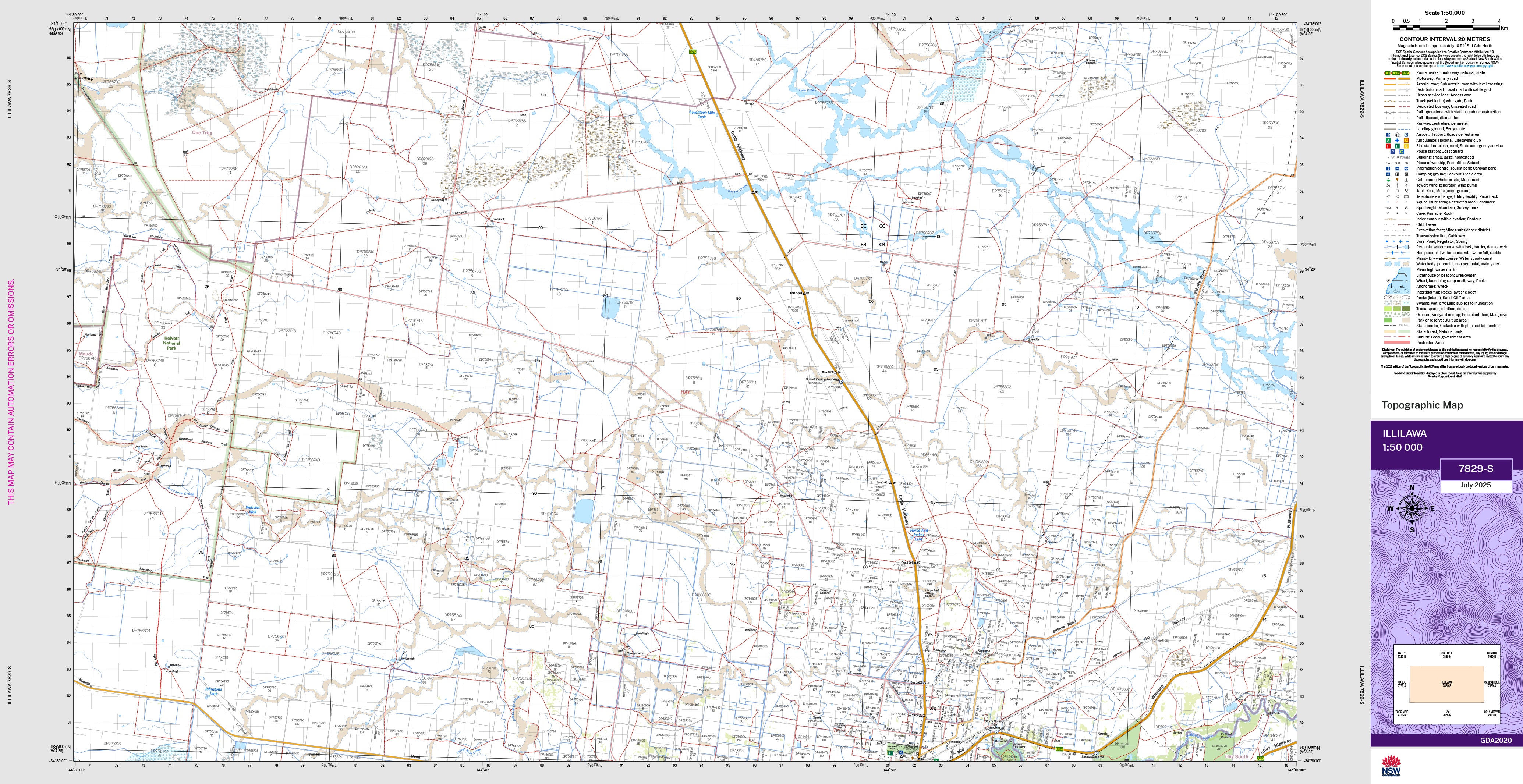Click the green Ambulance A legend symbol
1523x784 pixels.
(1388, 141)
